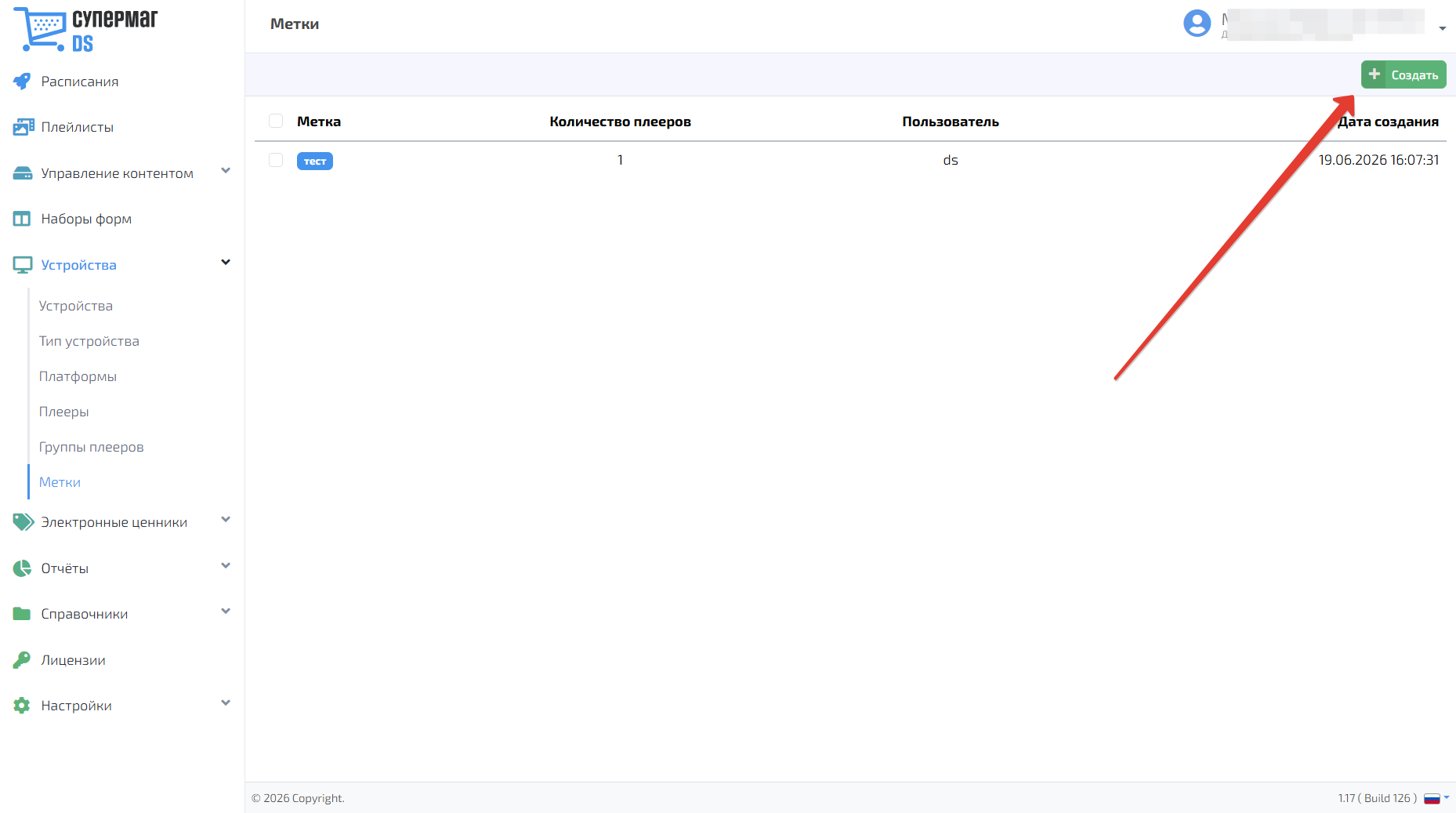Viewport: 1456px width, 813px height.
Task: Click the Наборы форм layout icon
Action: click(22, 219)
